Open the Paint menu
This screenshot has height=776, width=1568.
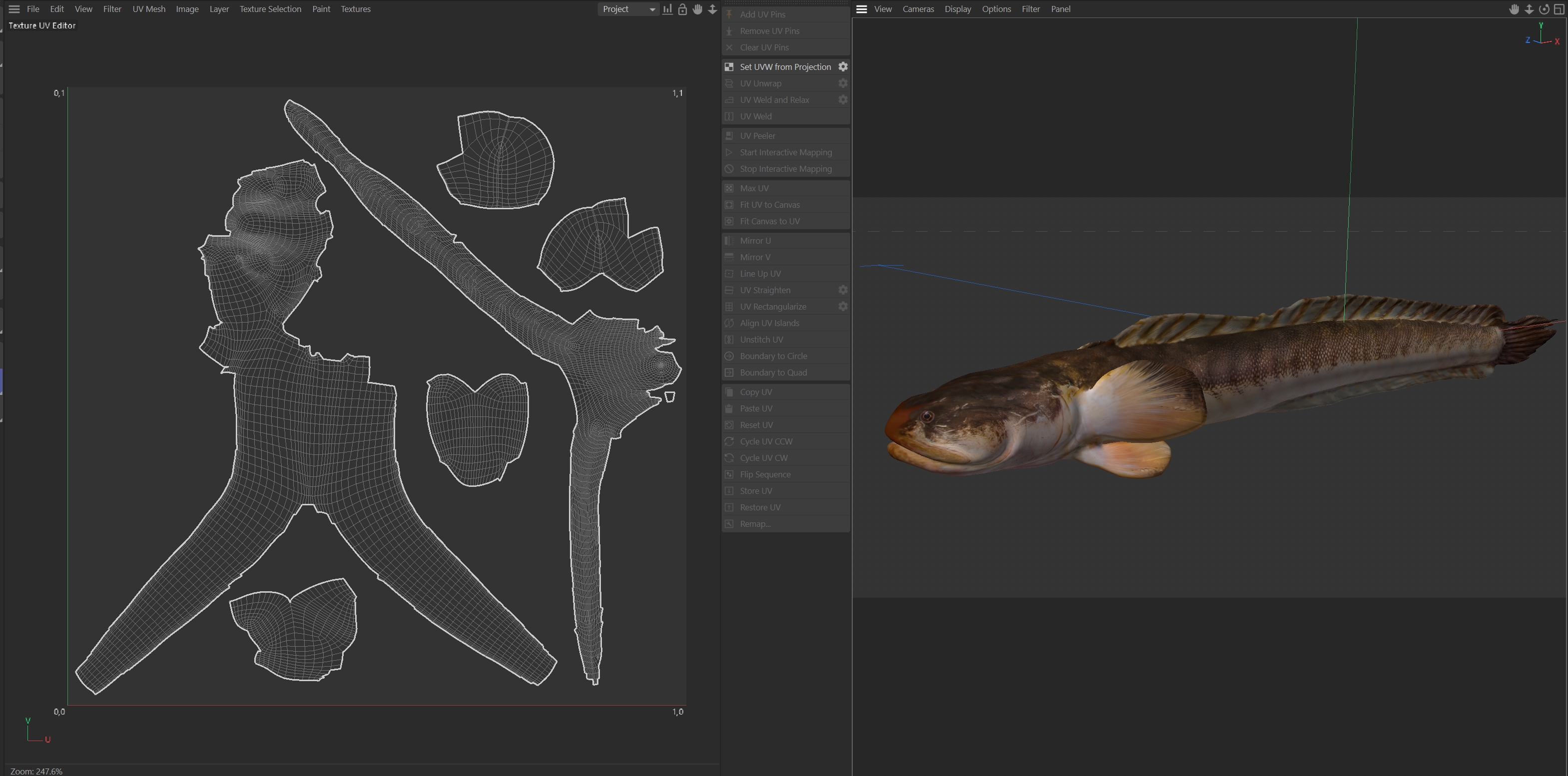click(321, 9)
